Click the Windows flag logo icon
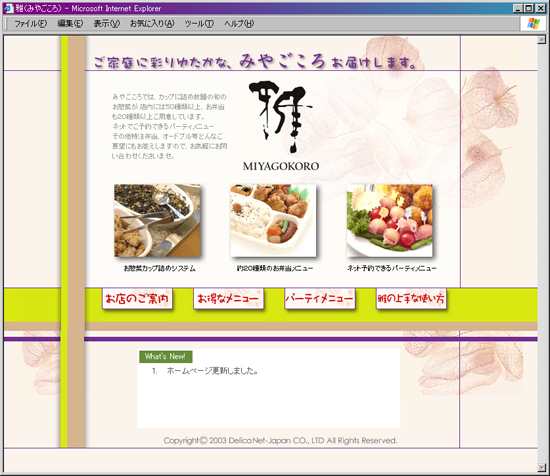 533,24
